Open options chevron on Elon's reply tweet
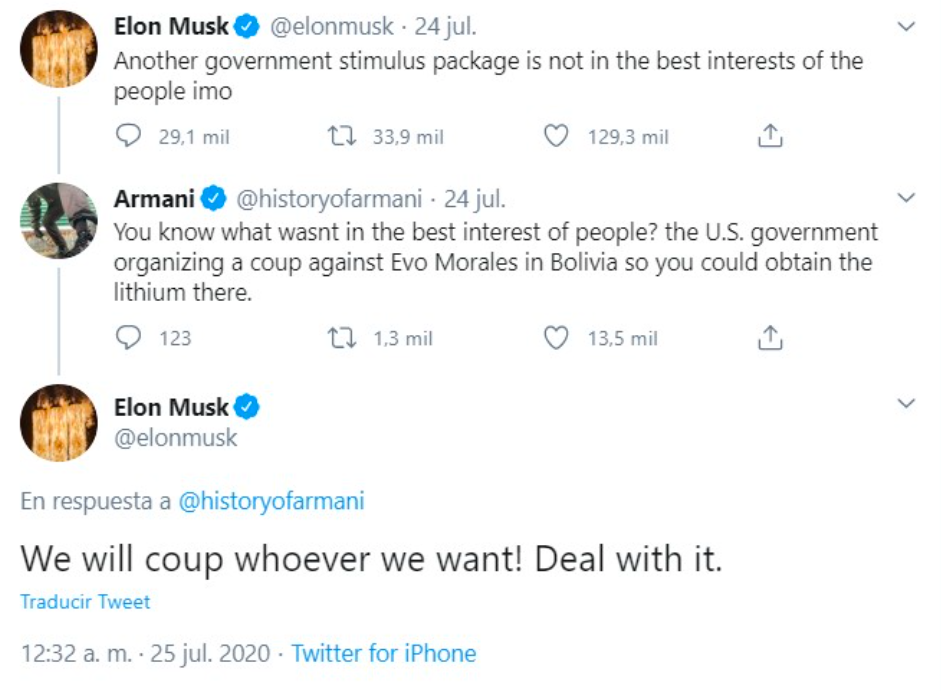Image resolution: width=941 pixels, height=691 pixels. [x=906, y=404]
